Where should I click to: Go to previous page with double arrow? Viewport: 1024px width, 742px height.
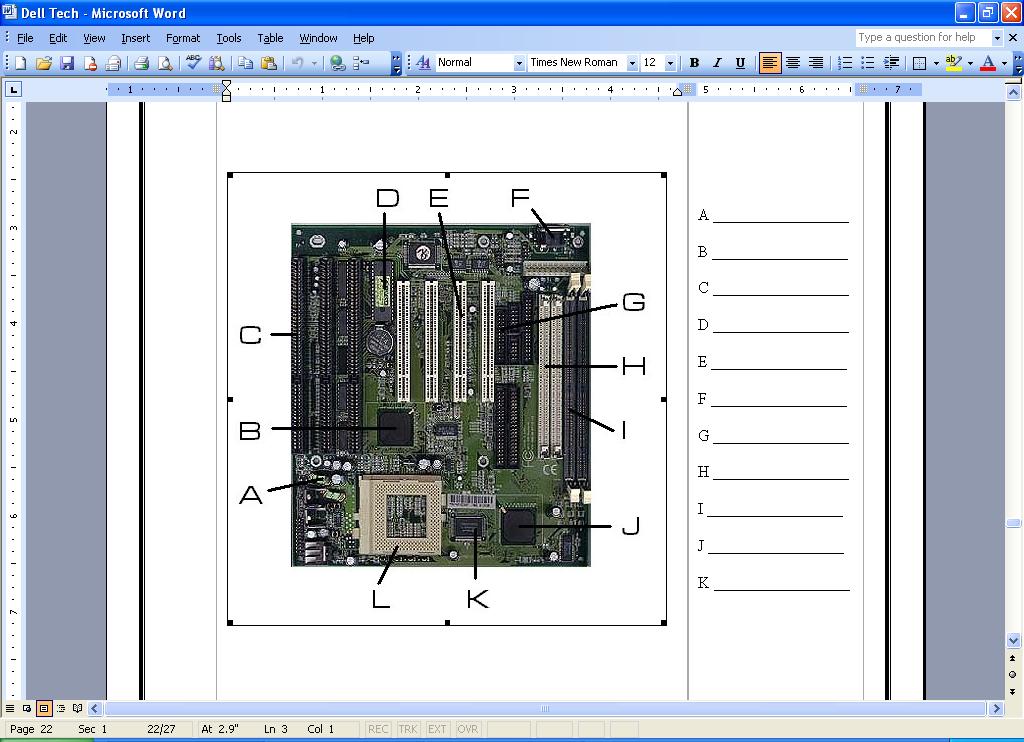(x=1013, y=658)
